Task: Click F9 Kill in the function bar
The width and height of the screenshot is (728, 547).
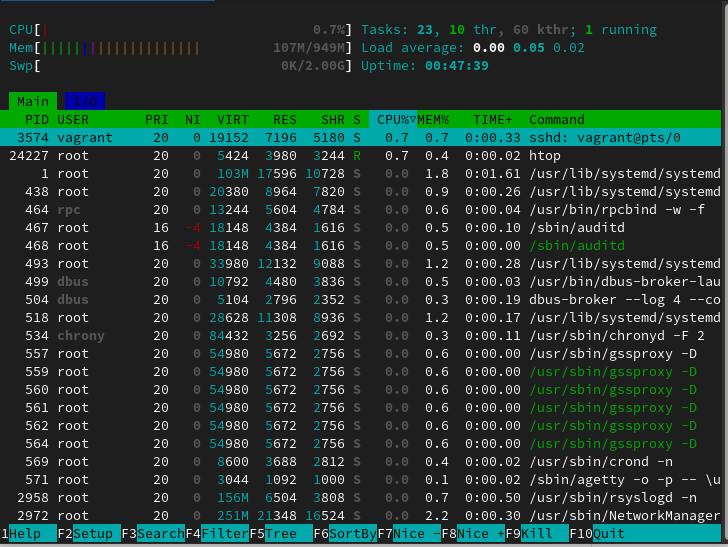Action: pyautogui.click(x=537, y=534)
